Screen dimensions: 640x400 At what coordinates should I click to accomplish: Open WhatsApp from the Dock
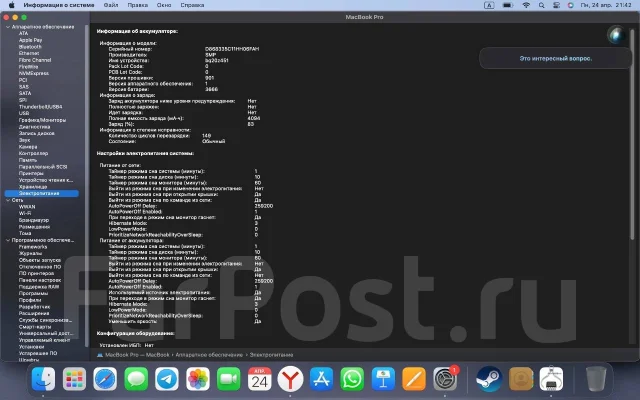(352, 379)
